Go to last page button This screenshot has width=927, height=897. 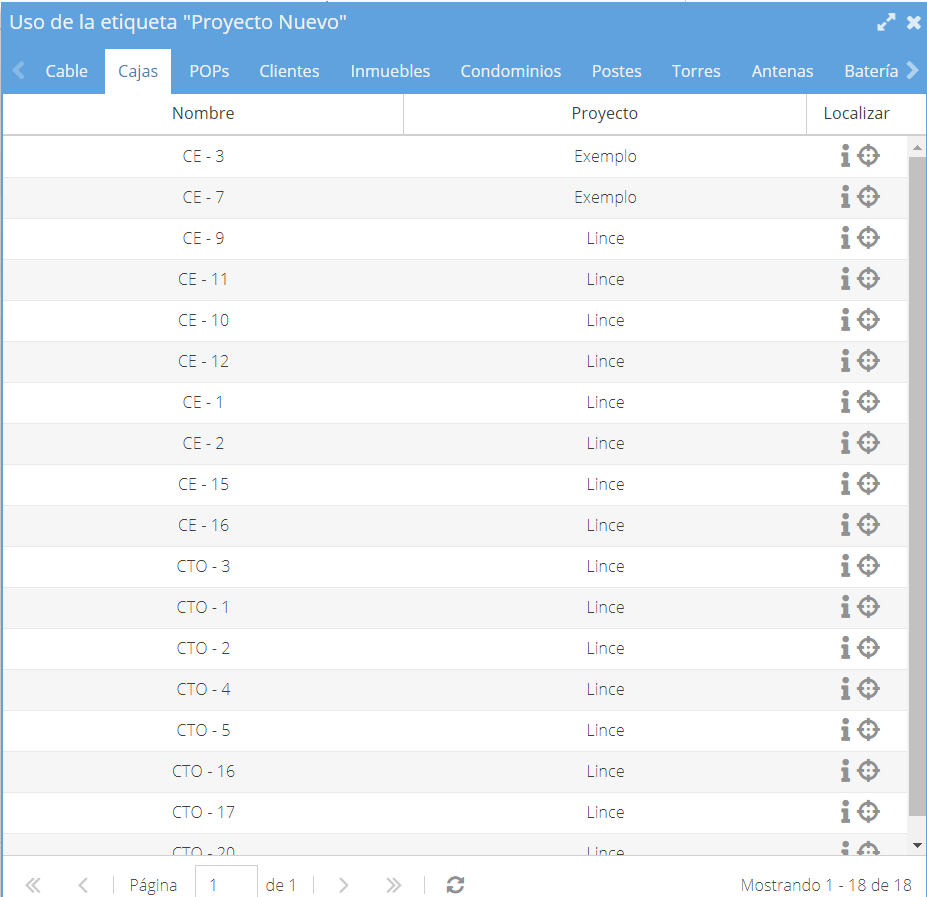[393, 885]
